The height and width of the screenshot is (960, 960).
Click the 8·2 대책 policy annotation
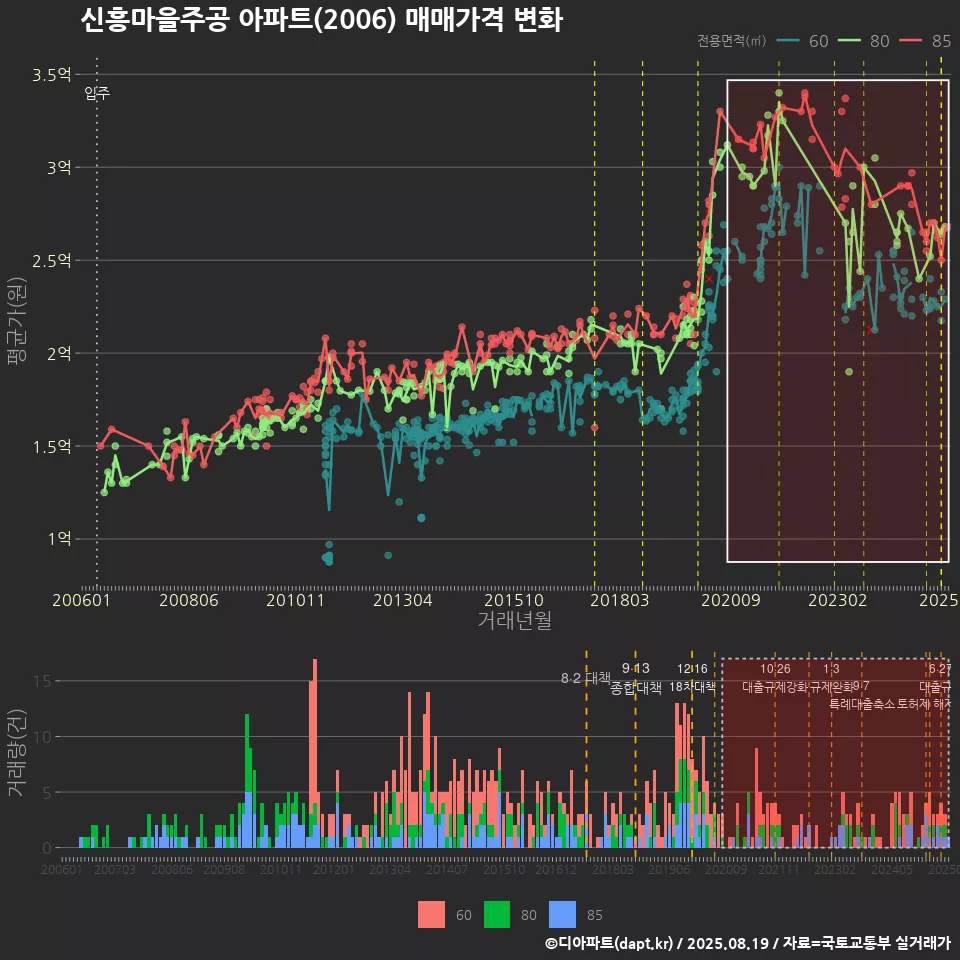[x=585, y=678]
